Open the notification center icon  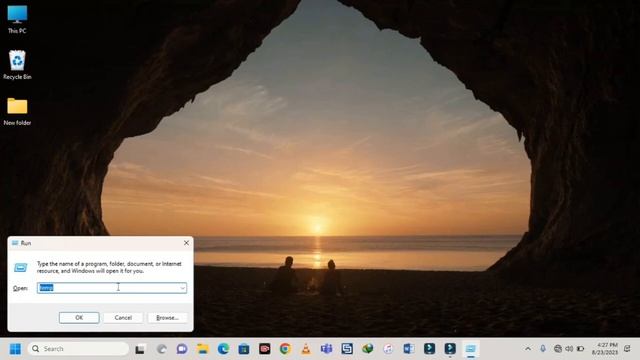coord(627,349)
